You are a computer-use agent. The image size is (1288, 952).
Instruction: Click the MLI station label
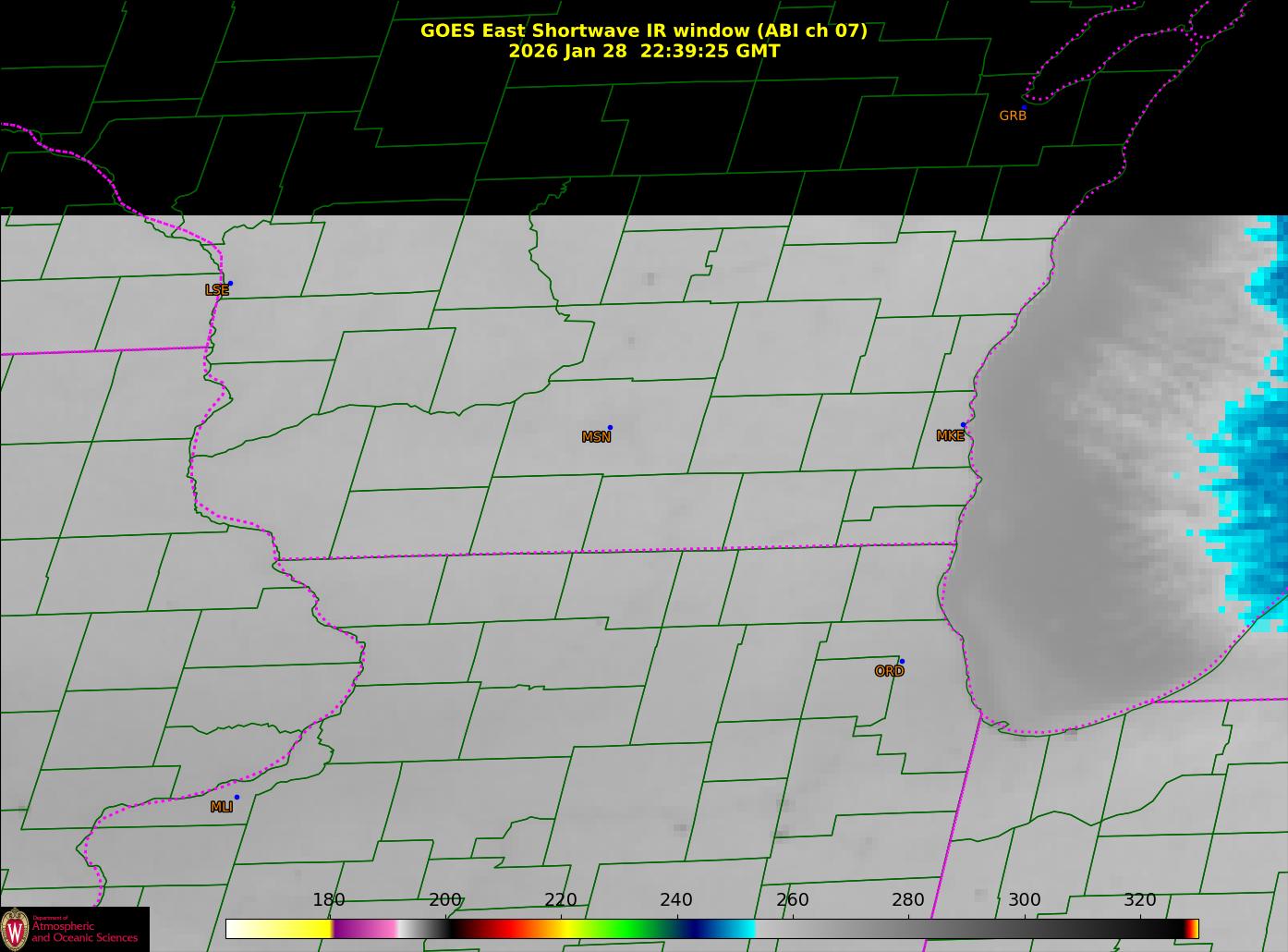point(221,807)
